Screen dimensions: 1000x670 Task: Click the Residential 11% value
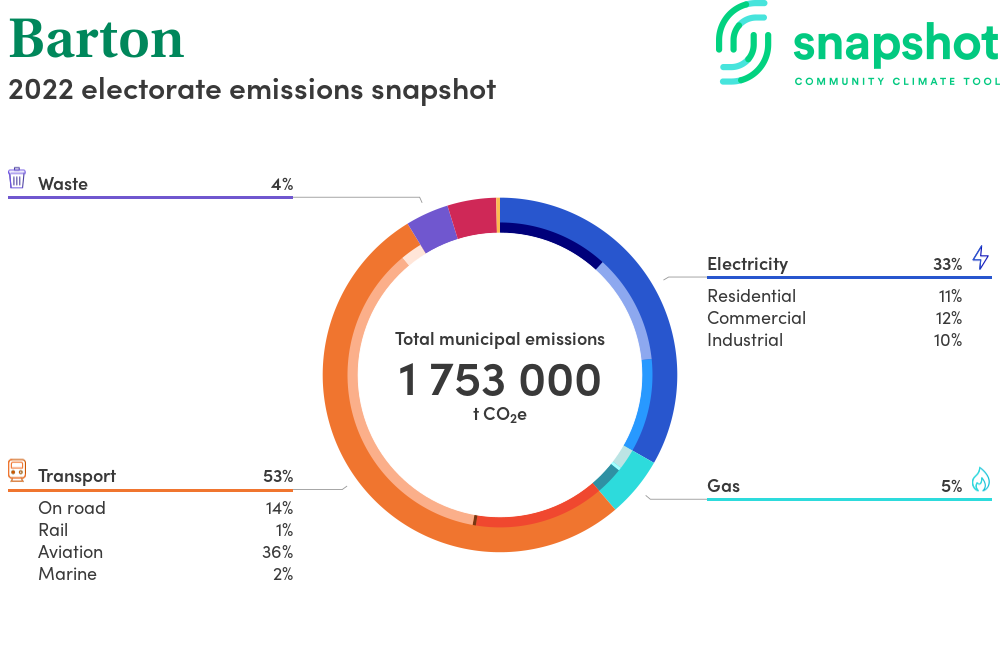click(950, 296)
